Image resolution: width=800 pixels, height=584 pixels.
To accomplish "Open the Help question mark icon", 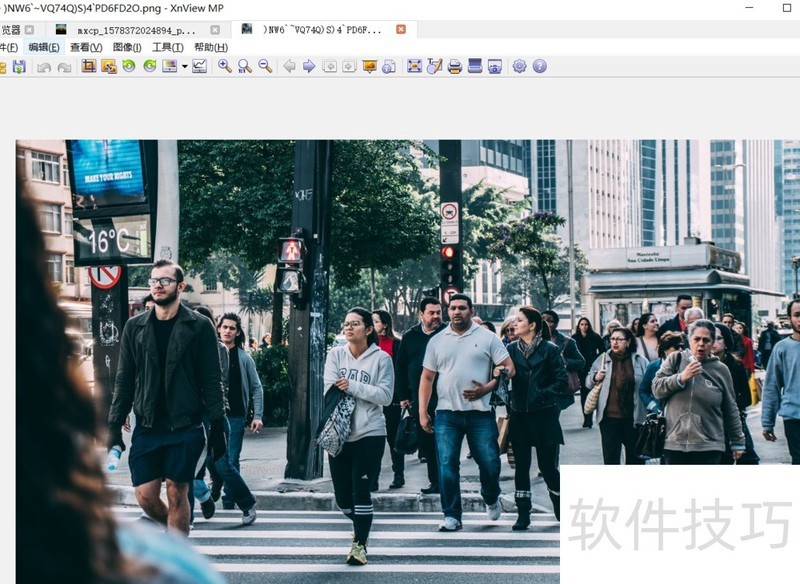I will tap(540, 66).
